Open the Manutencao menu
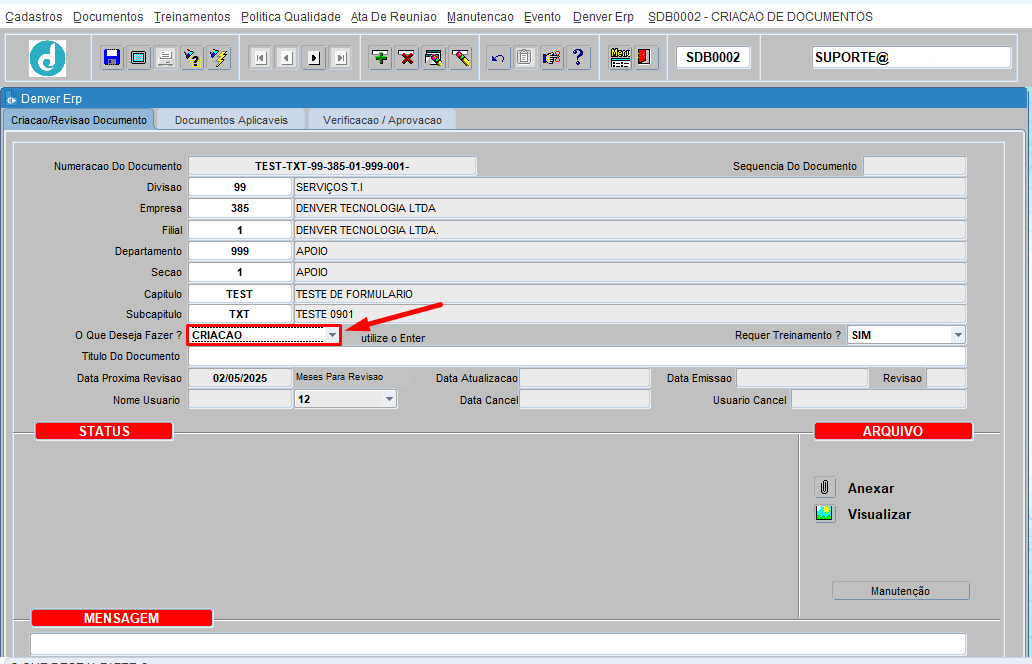Screen dimensions: 1032x664 click(480, 16)
